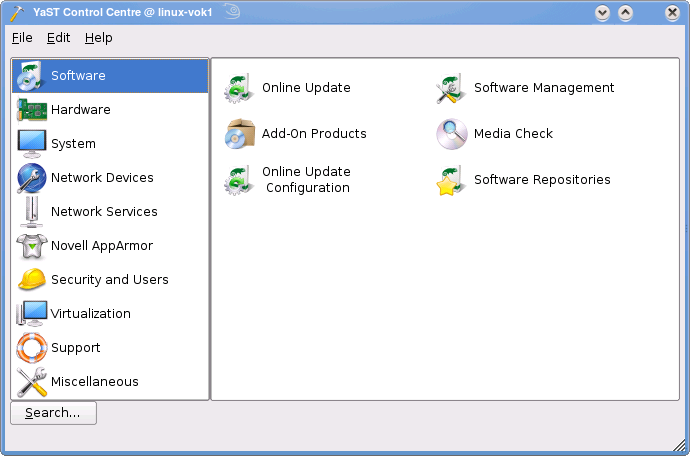
Task: Select the Hardware circuit card icon
Action: 31,110
